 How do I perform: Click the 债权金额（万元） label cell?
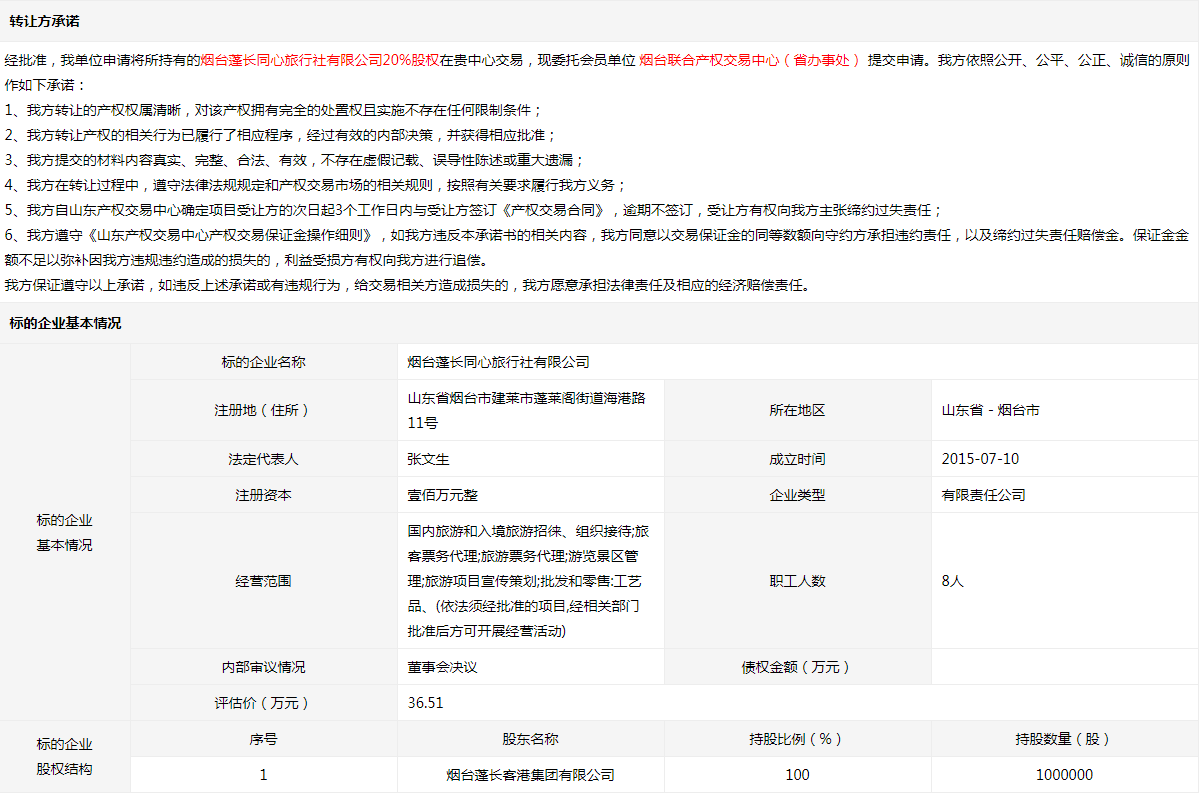[798, 667]
